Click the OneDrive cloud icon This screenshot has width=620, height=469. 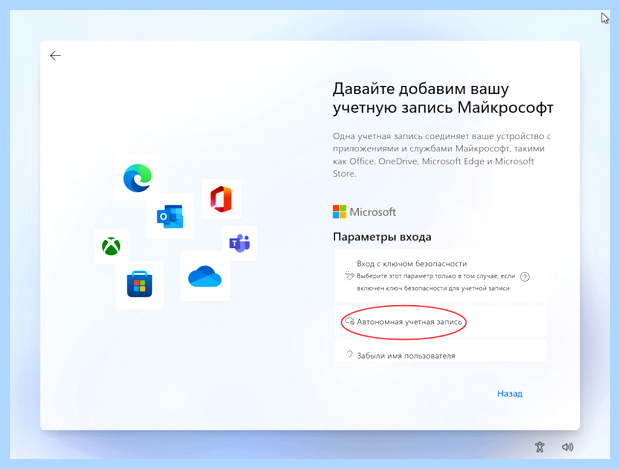click(205, 276)
